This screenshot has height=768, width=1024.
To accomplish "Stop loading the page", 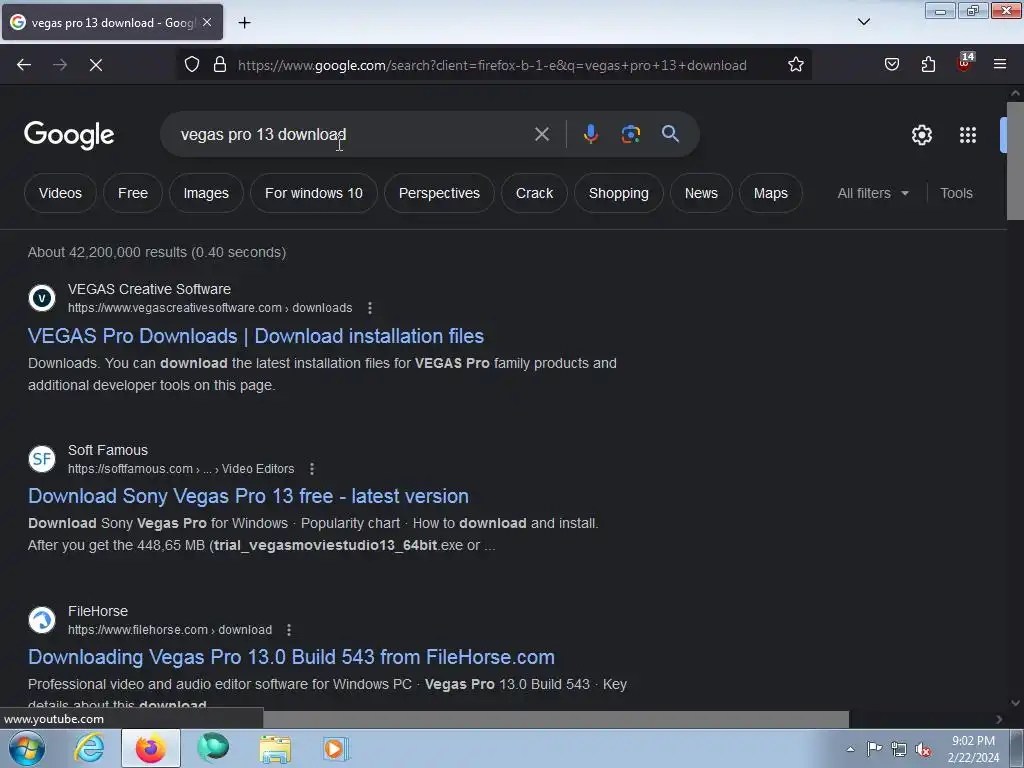I will (96, 65).
